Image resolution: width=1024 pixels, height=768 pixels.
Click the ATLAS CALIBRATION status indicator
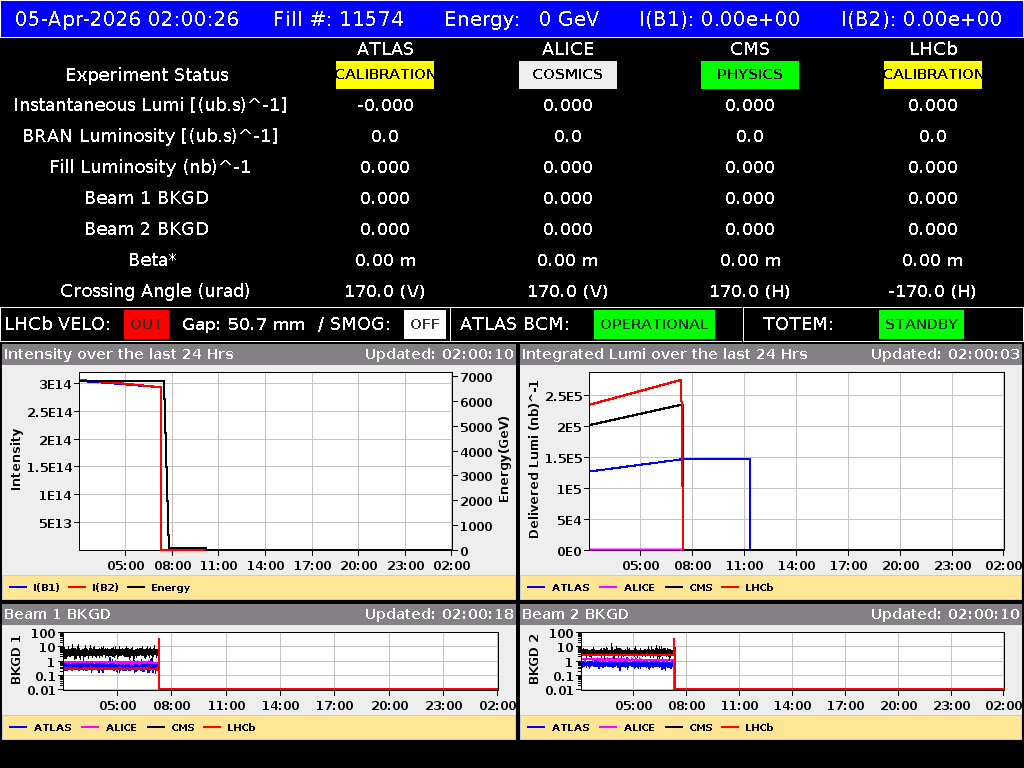[x=385, y=74]
